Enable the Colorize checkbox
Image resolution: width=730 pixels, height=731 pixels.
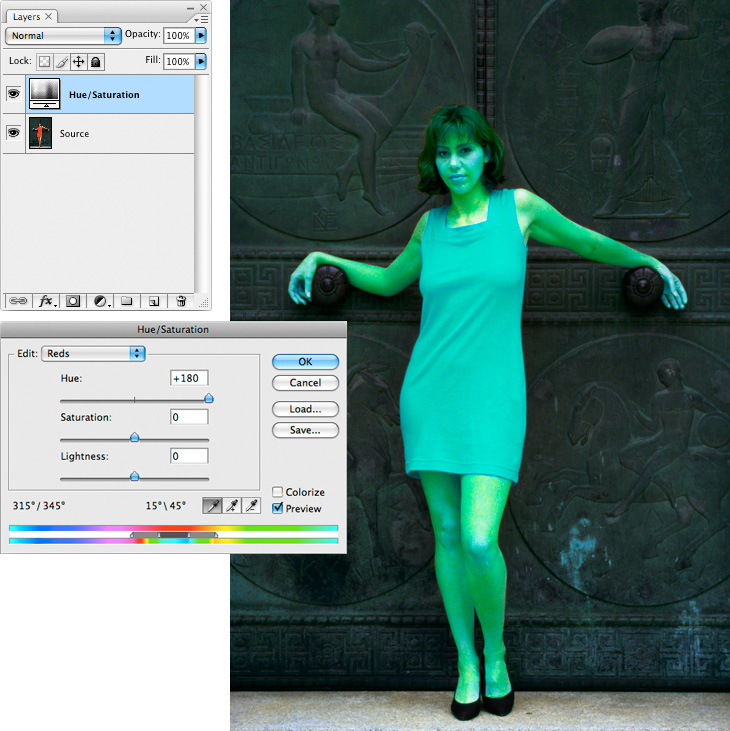pyautogui.click(x=278, y=492)
